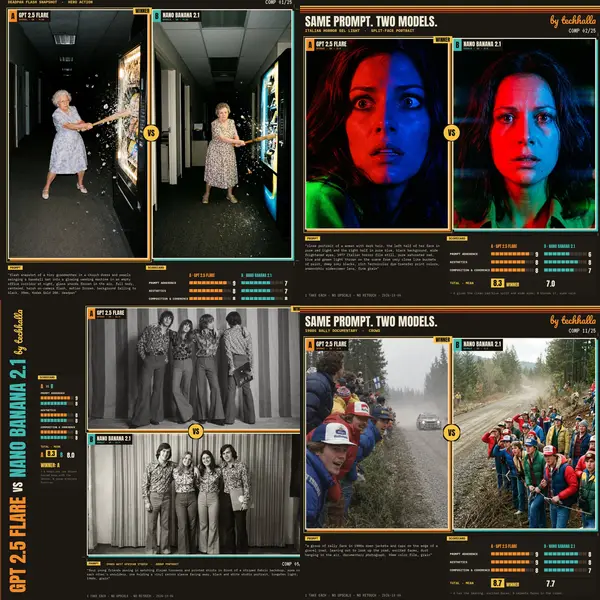Click the WINNER tag above the rally close-up image

coord(442,339)
